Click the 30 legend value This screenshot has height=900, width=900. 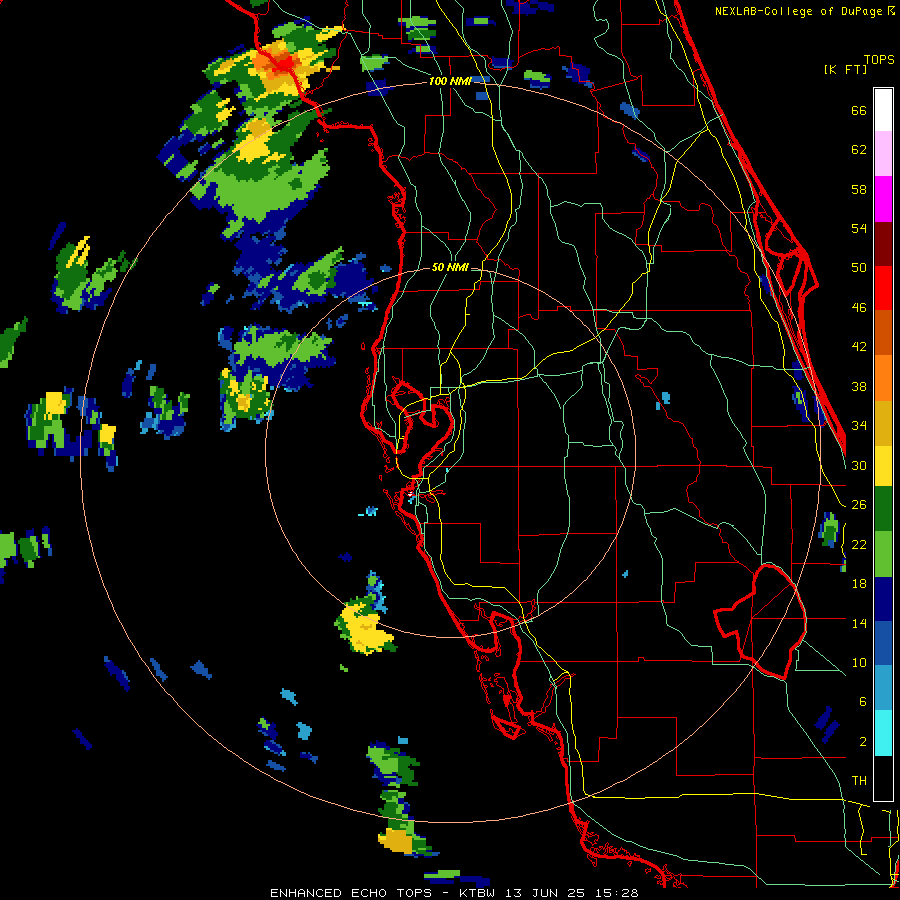click(x=859, y=465)
